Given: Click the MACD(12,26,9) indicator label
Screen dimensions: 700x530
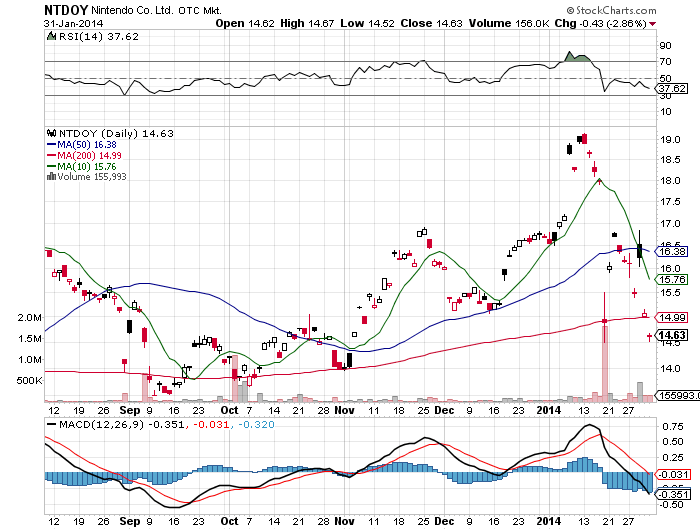Looking at the screenshot, I should coord(102,424).
